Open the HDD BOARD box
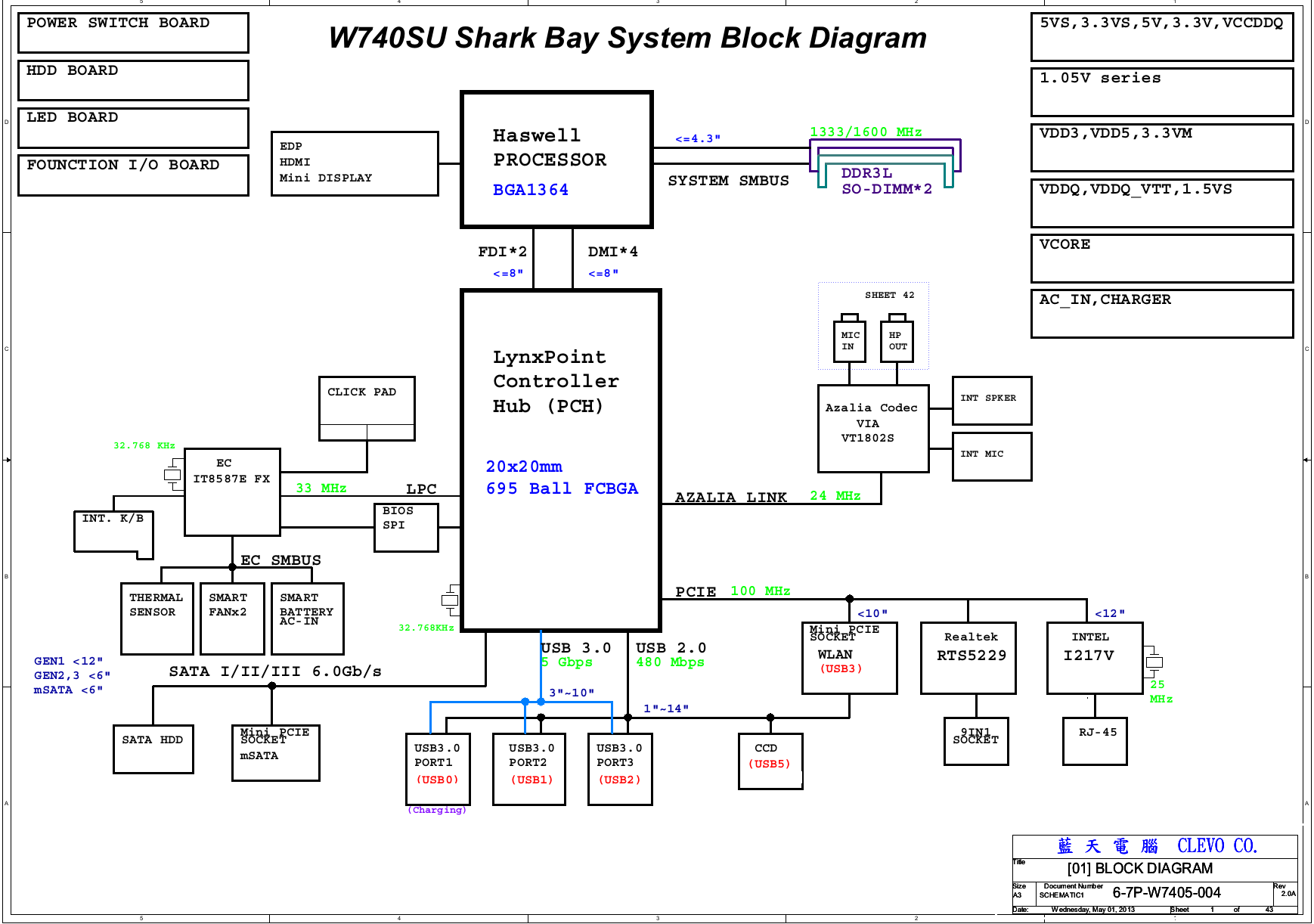 [133, 80]
